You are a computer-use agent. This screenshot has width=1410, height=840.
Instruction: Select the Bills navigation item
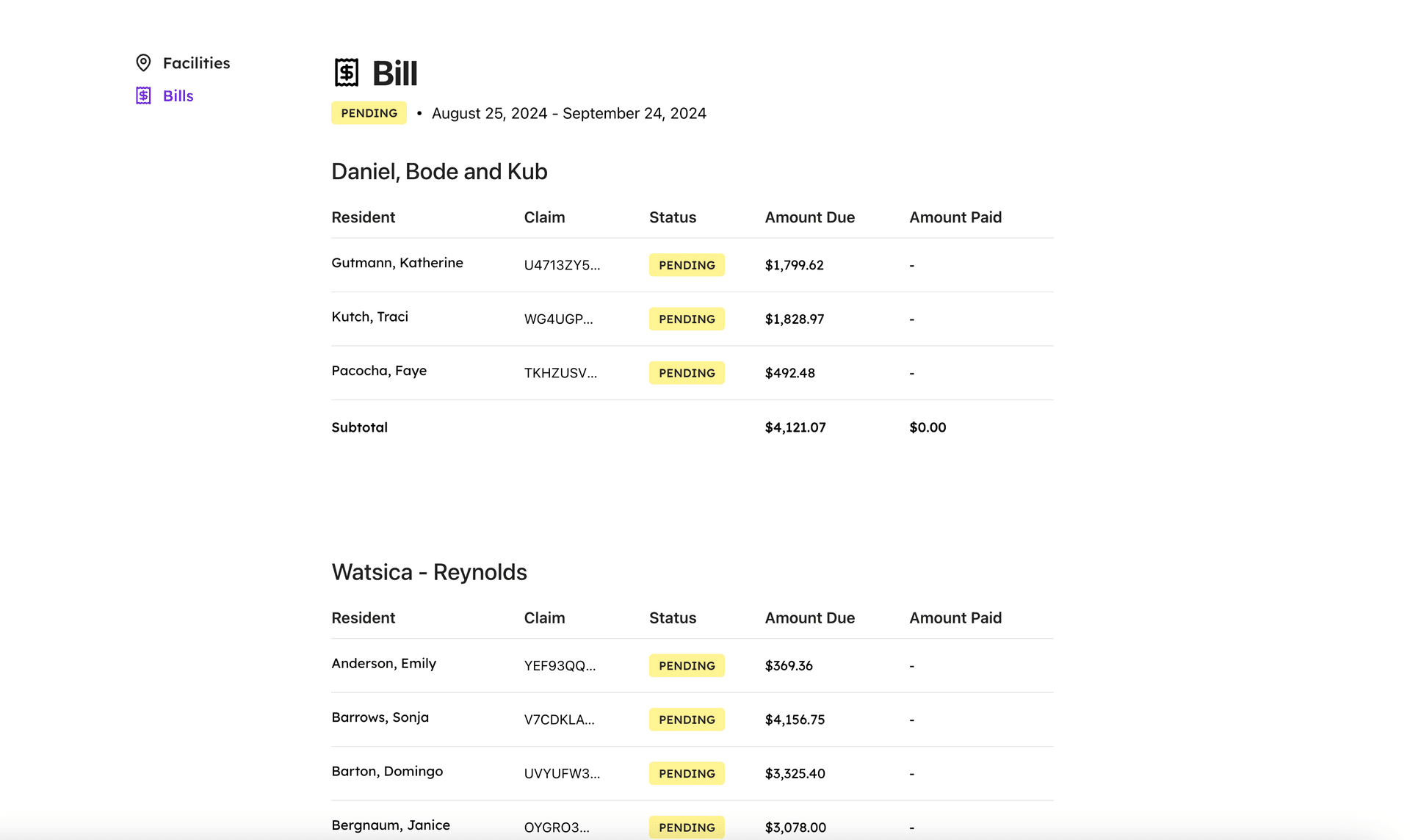pos(177,95)
